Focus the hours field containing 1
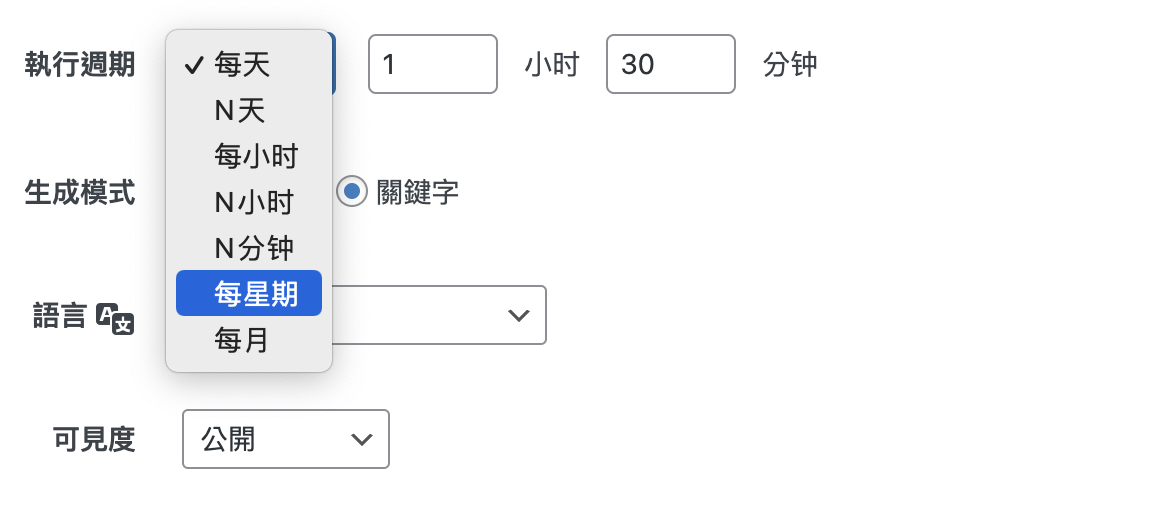Image resolution: width=1172 pixels, height=518 pixels. click(433, 64)
